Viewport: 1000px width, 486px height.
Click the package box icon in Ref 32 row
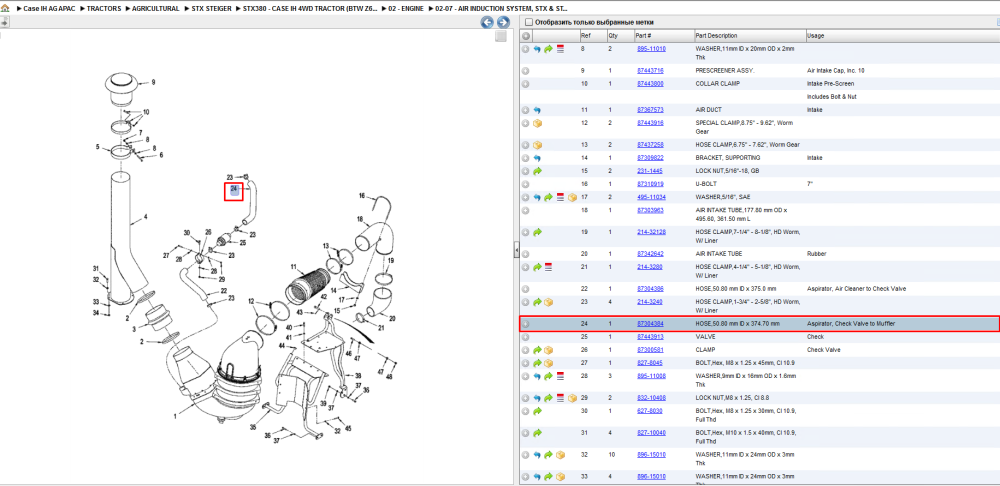tap(560, 455)
